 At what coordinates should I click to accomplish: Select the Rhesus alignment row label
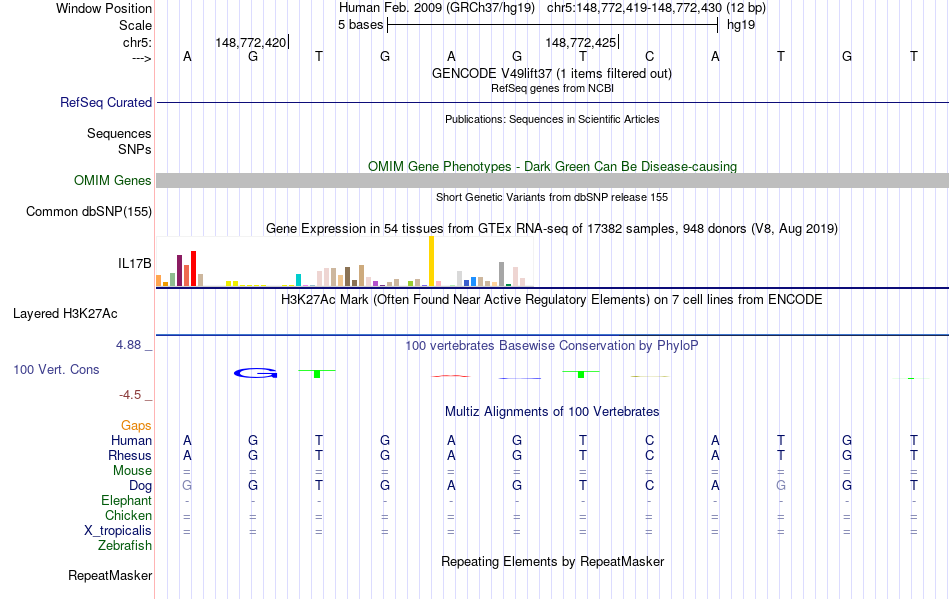click(130, 455)
